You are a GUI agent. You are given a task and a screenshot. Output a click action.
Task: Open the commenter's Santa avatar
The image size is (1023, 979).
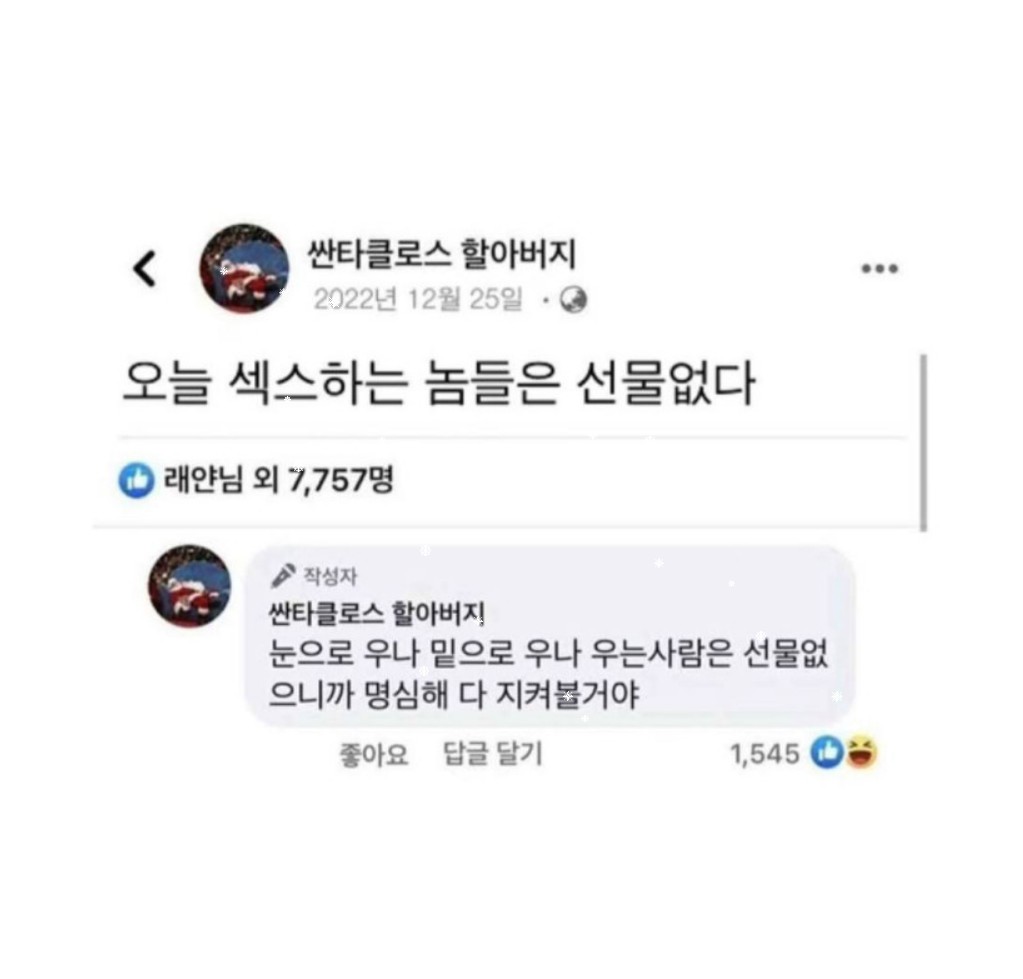tap(190, 586)
